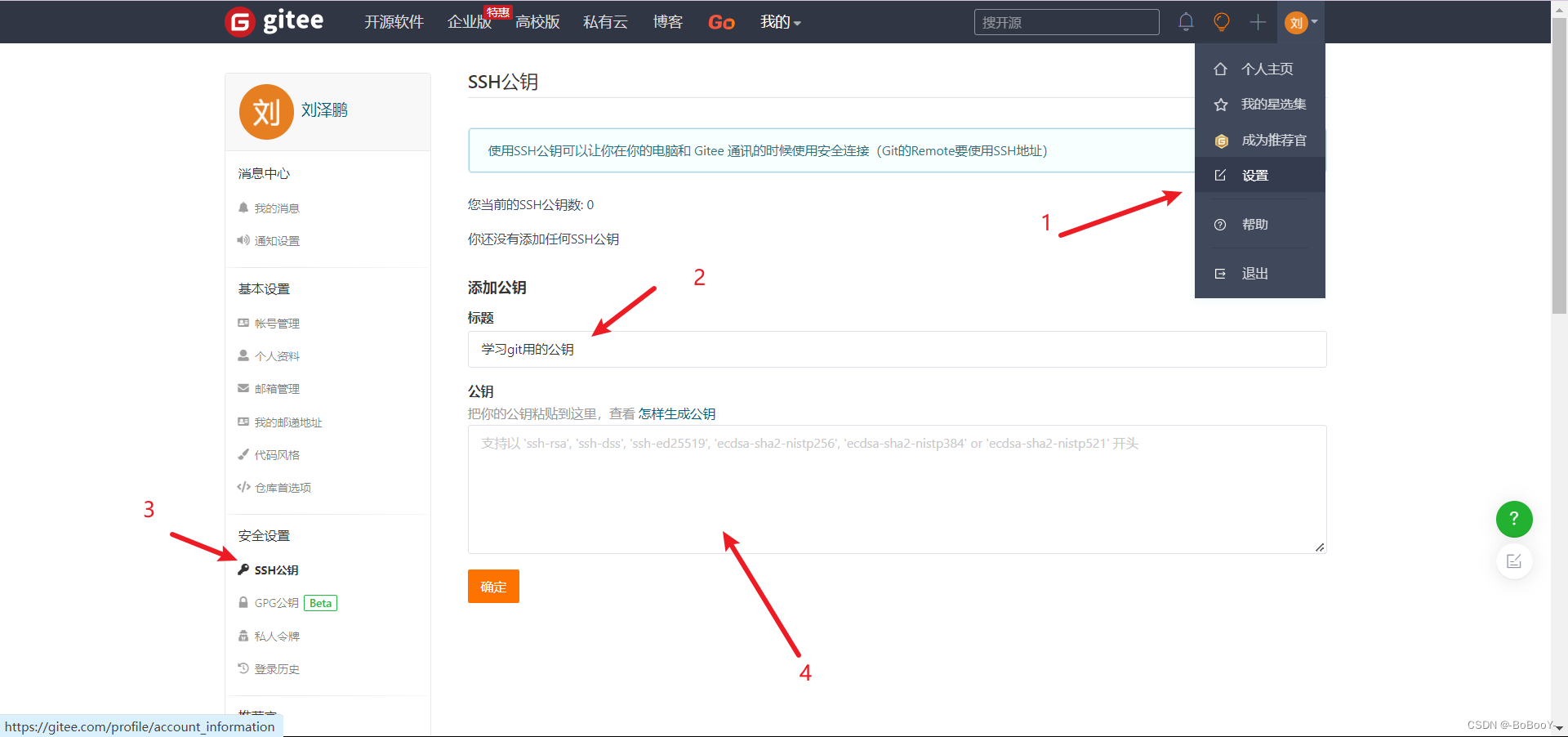Open 邮箱管理 in sidebar

point(277,389)
